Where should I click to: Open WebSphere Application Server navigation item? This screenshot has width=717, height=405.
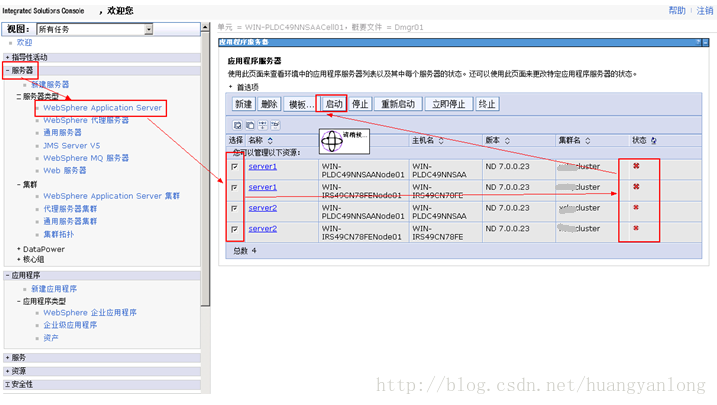(x=102, y=108)
